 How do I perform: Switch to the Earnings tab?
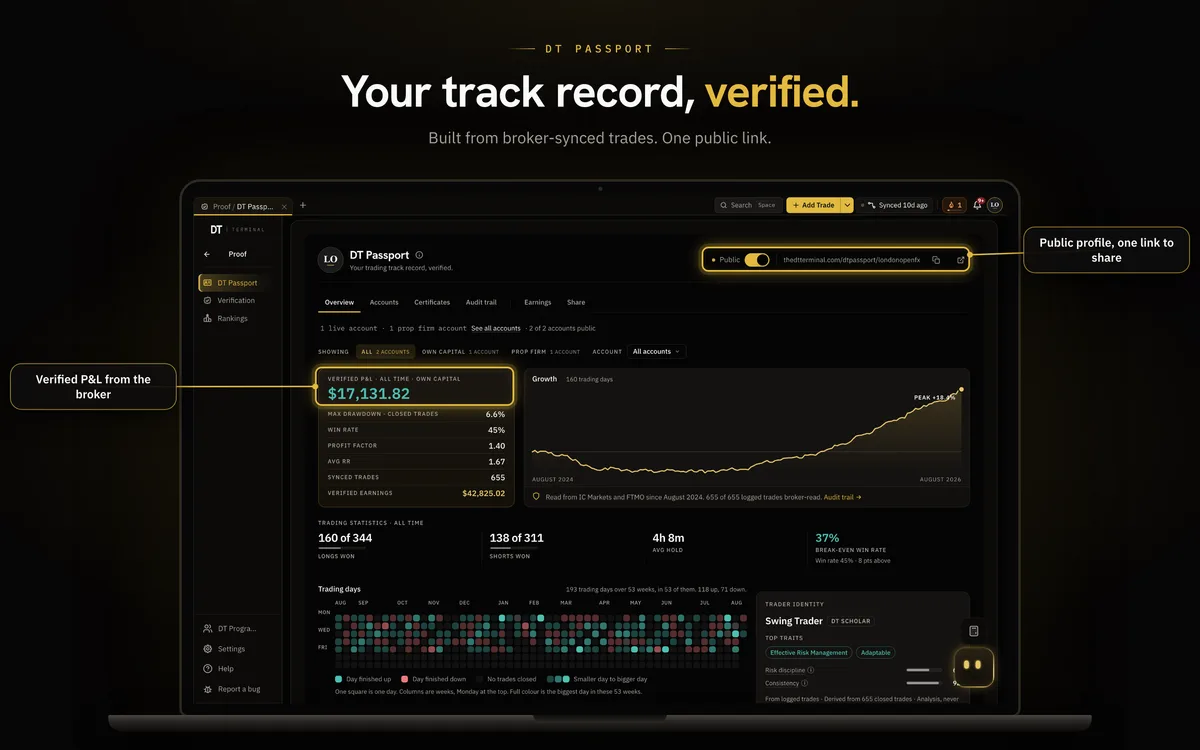point(538,302)
